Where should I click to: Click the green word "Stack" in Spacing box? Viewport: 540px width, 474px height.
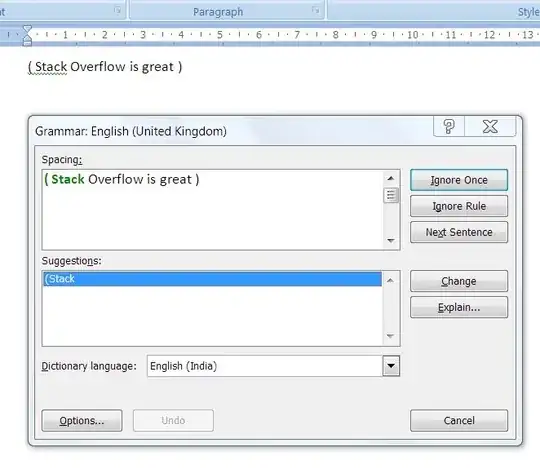[x=68, y=179]
